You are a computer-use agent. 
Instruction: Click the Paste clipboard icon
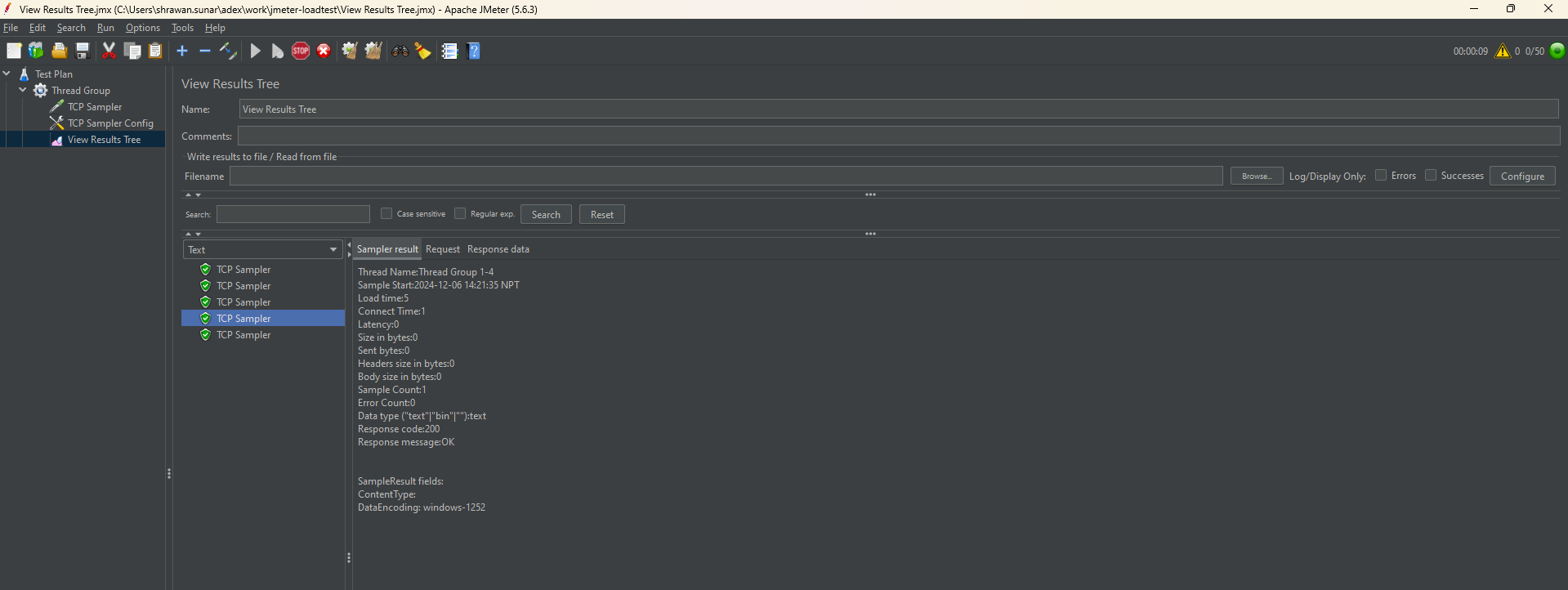(x=155, y=51)
